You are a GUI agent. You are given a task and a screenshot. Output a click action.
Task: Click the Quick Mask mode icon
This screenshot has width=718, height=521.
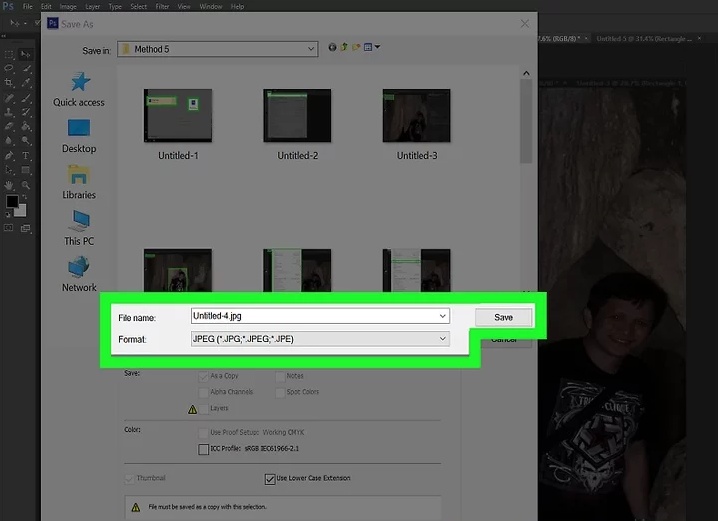[x=9, y=228]
